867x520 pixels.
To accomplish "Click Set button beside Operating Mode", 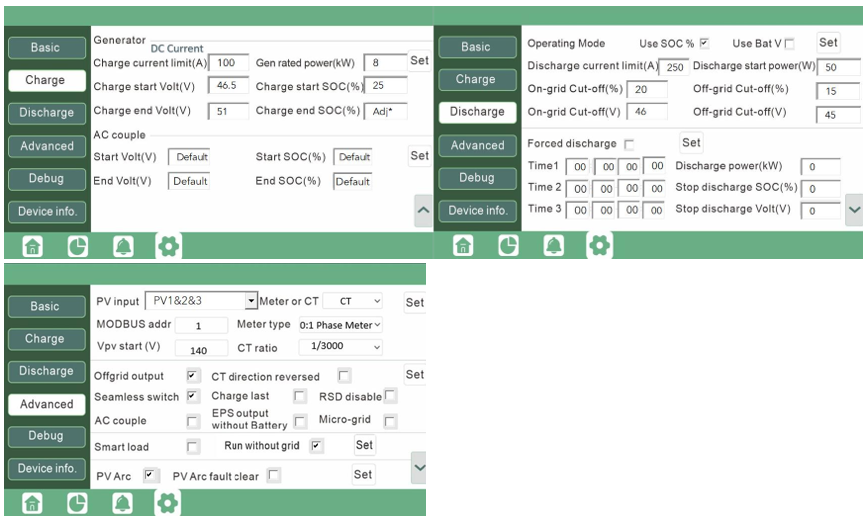I will coord(828,43).
